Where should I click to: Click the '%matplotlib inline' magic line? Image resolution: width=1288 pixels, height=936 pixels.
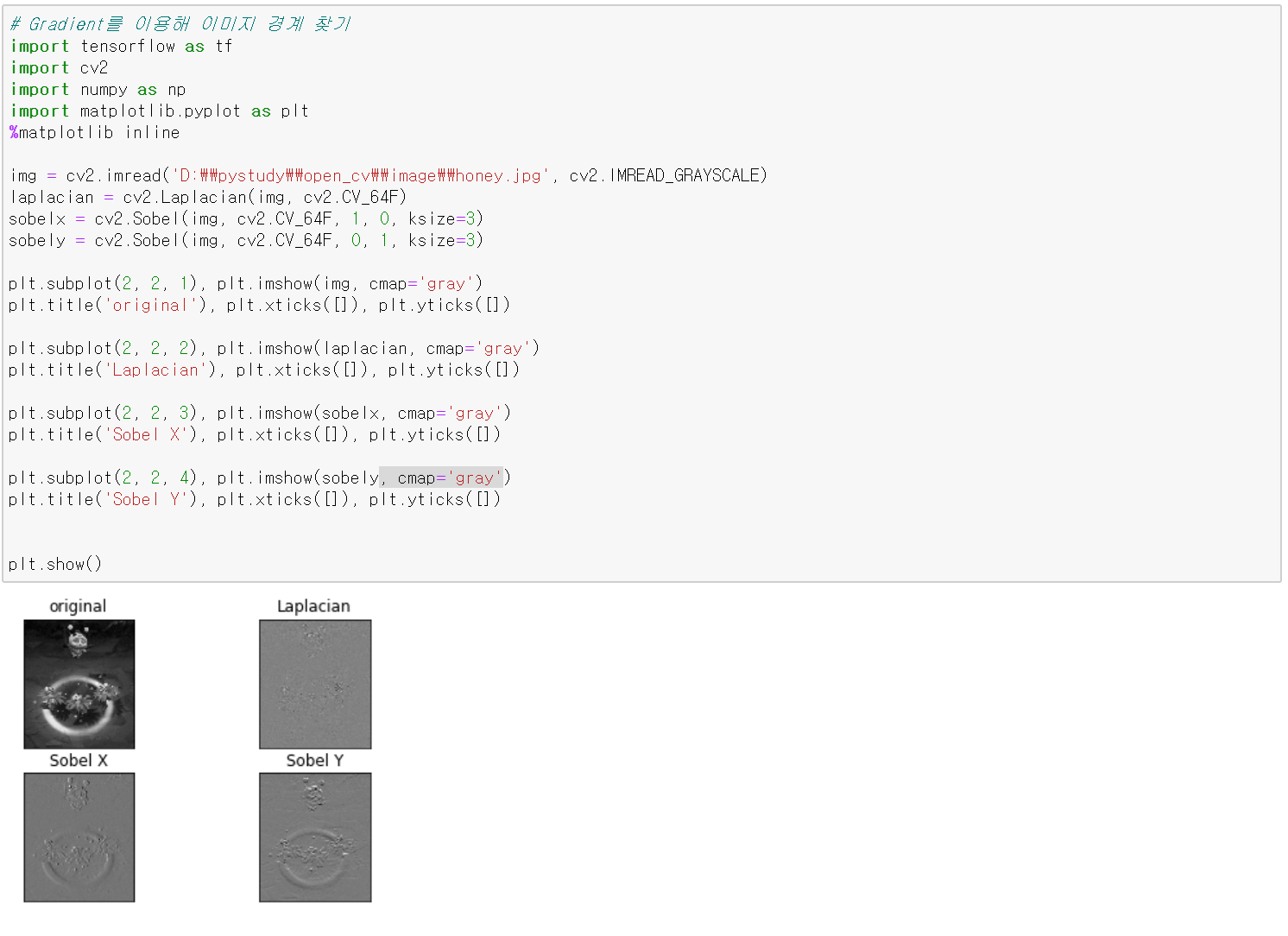click(x=95, y=133)
